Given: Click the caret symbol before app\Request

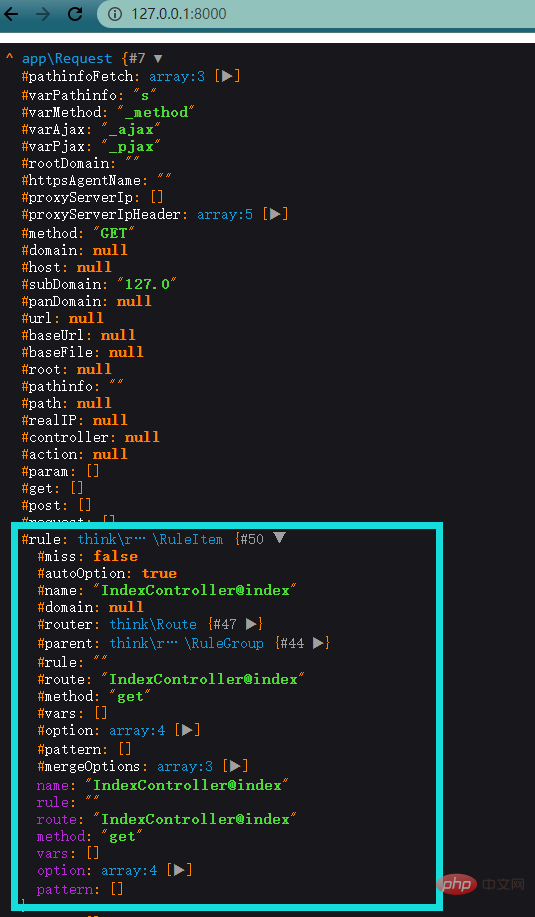Looking at the screenshot, I should [9, 58].
